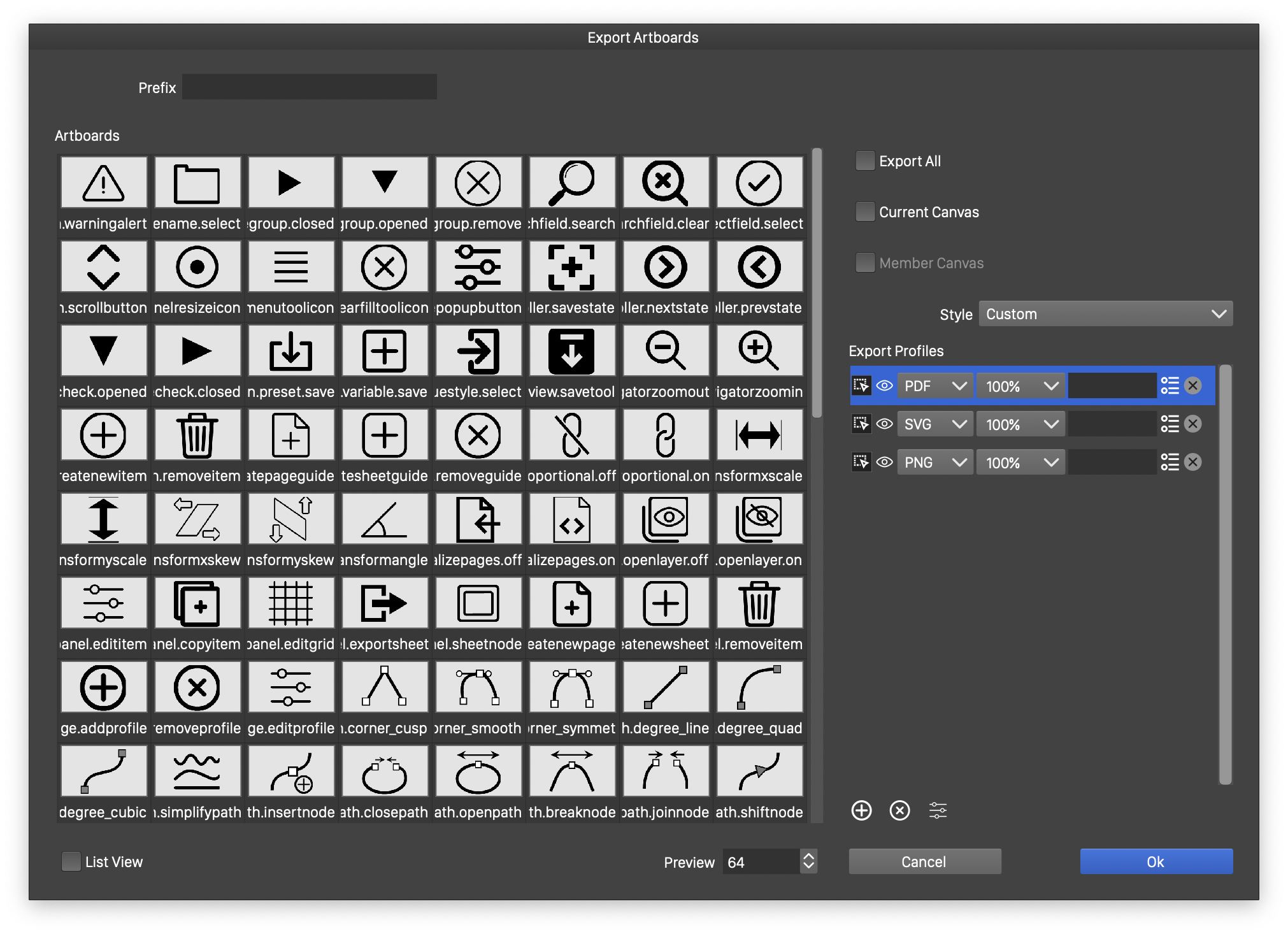Remove the SVG export profile row
Viewport: 1288px width, 934px height.
tap(1193, 424)
